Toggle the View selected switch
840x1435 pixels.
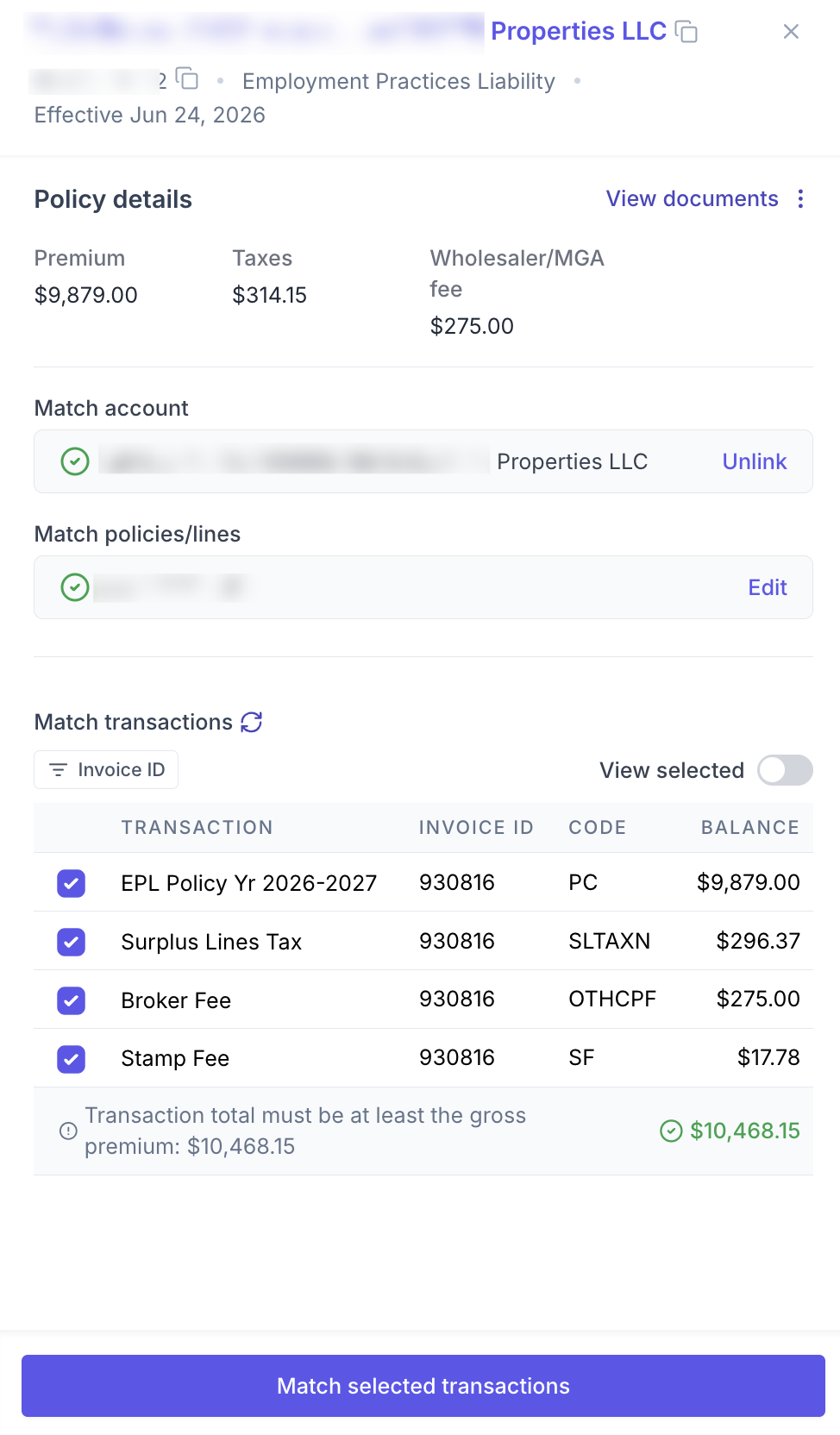tap(785, 770)
